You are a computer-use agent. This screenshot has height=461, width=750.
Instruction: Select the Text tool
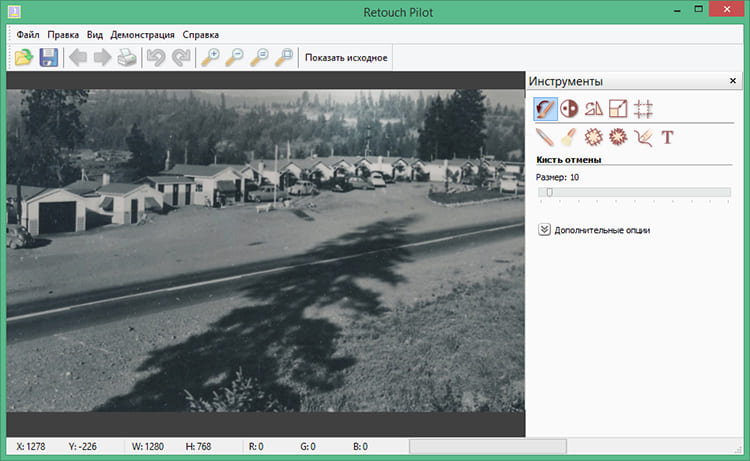click(x=667, y=138)
